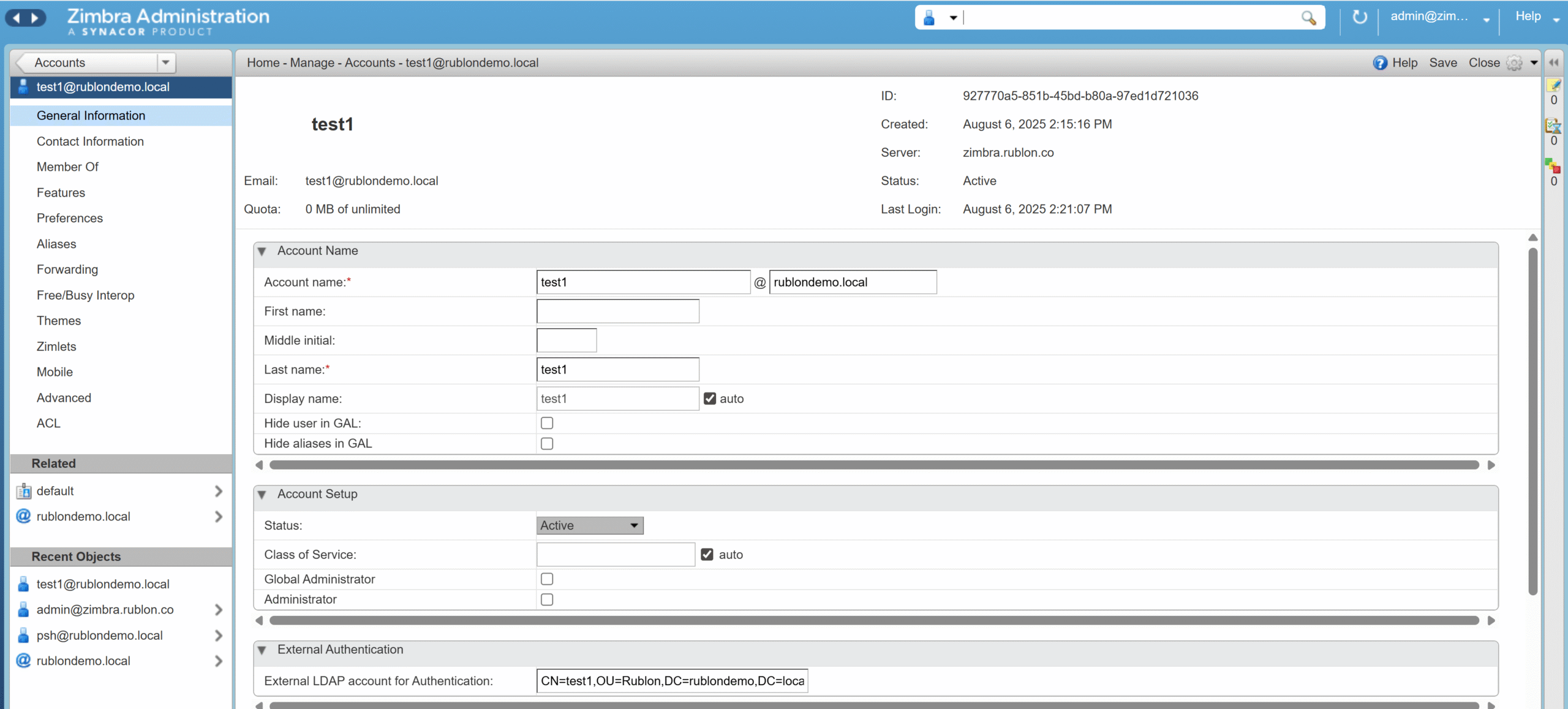Open the Aliases section
The height and width of the screenshot is (709, 1568).
pyautogui.click(x=56, y=244)
